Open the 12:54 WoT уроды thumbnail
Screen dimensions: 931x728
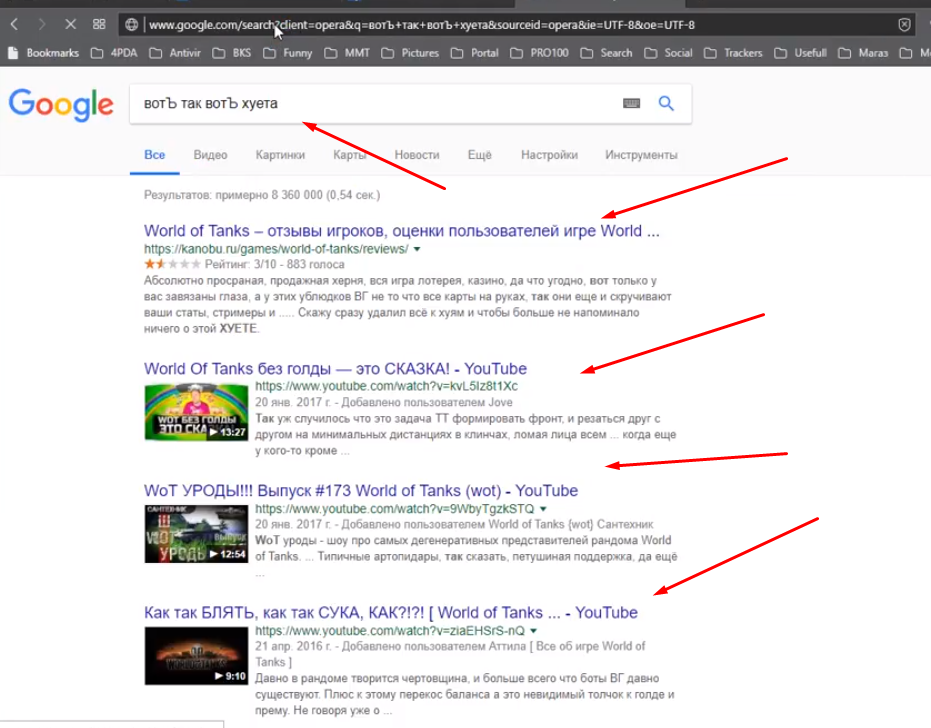pos(196,534)
